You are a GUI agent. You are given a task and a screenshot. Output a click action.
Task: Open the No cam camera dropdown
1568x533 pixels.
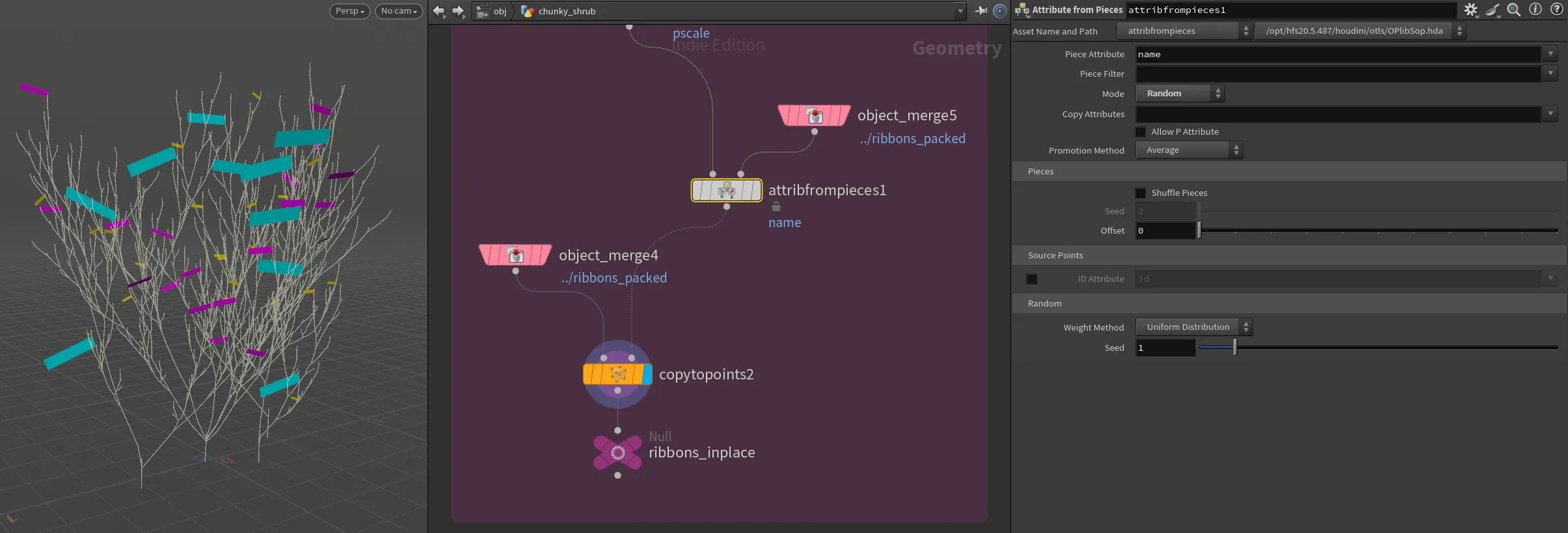tap(399, 11)
